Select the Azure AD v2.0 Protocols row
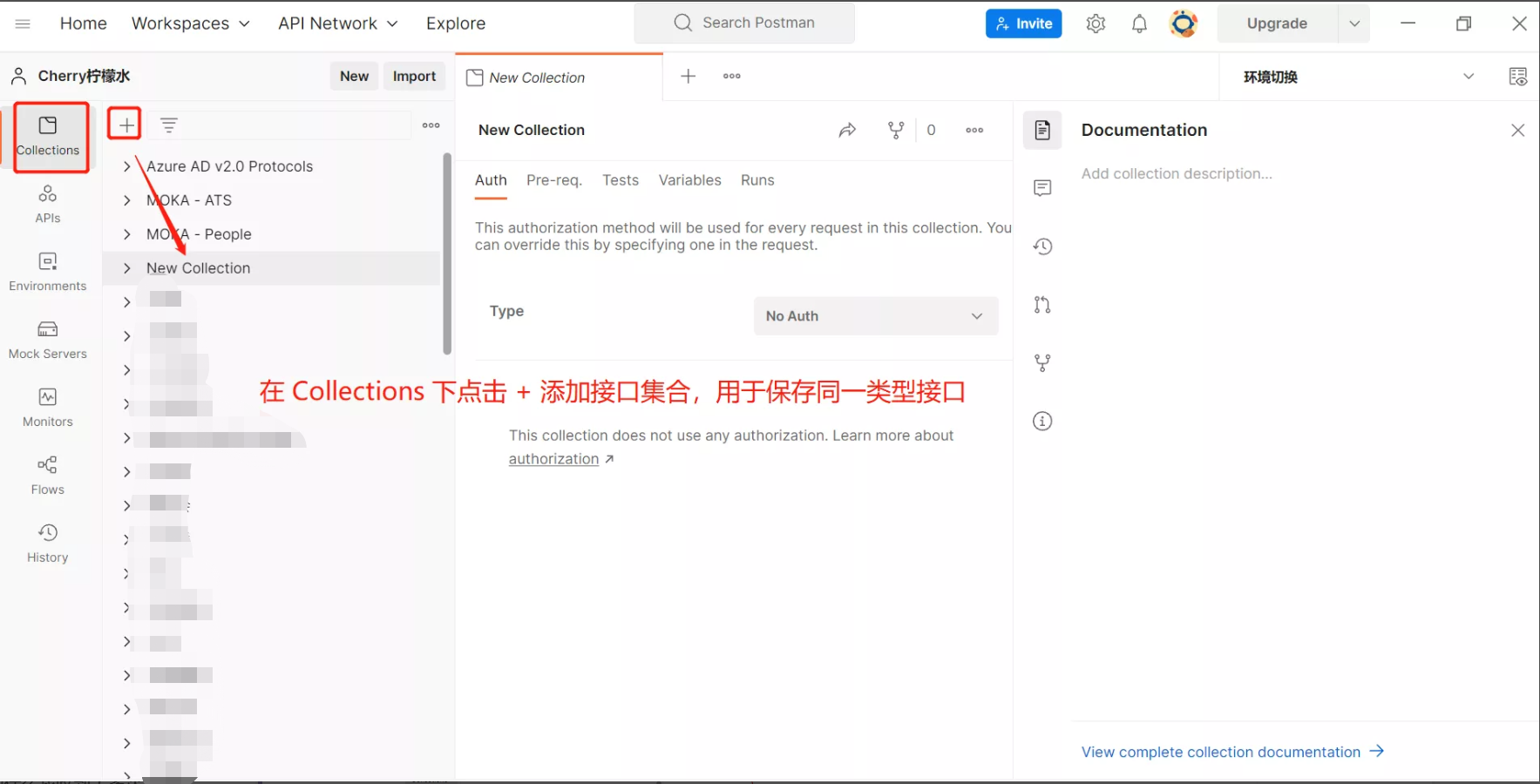The width and height of the screenshot is (1540, 784). click(272, 166)
